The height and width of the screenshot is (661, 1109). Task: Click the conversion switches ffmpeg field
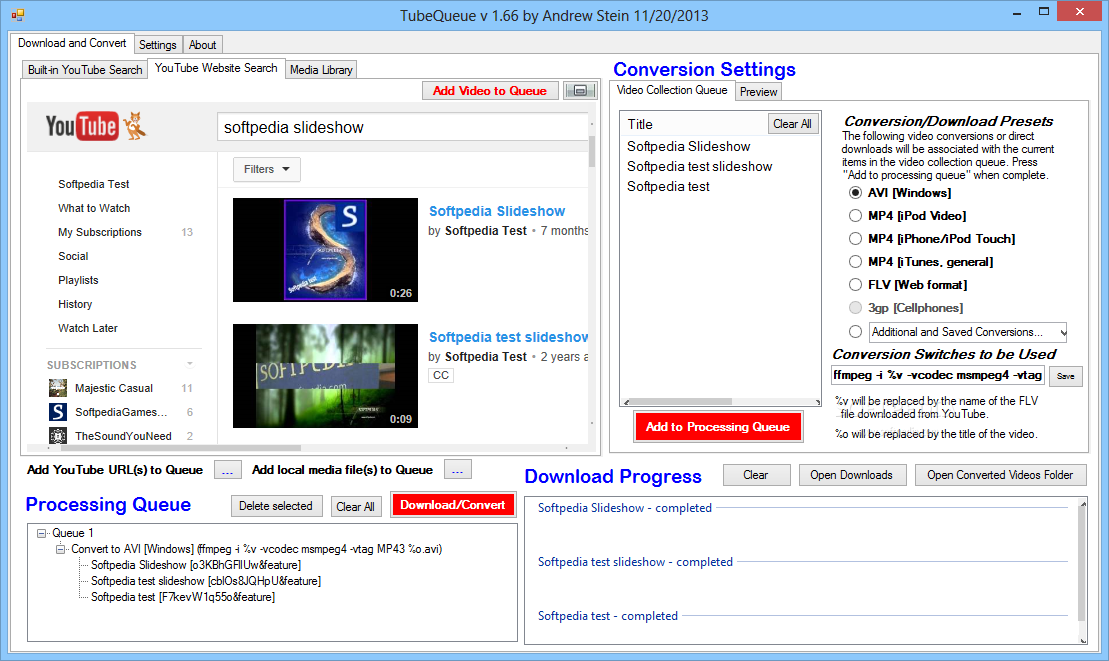[937, 375]
